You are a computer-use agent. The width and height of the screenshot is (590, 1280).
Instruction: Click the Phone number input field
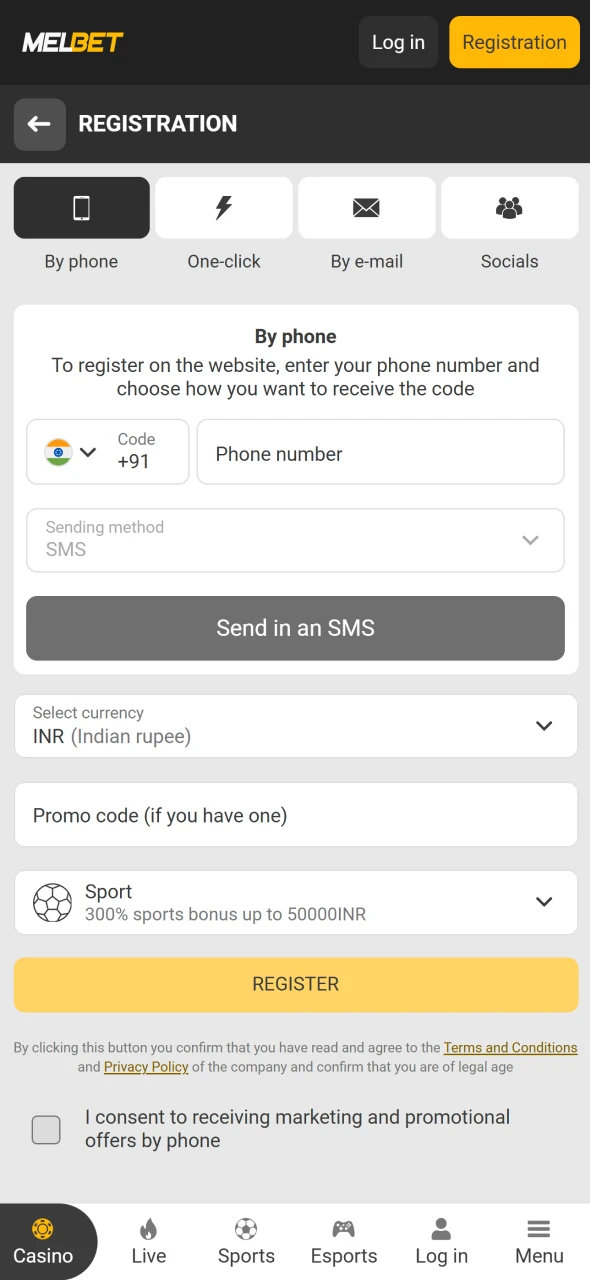pos(380,452)
